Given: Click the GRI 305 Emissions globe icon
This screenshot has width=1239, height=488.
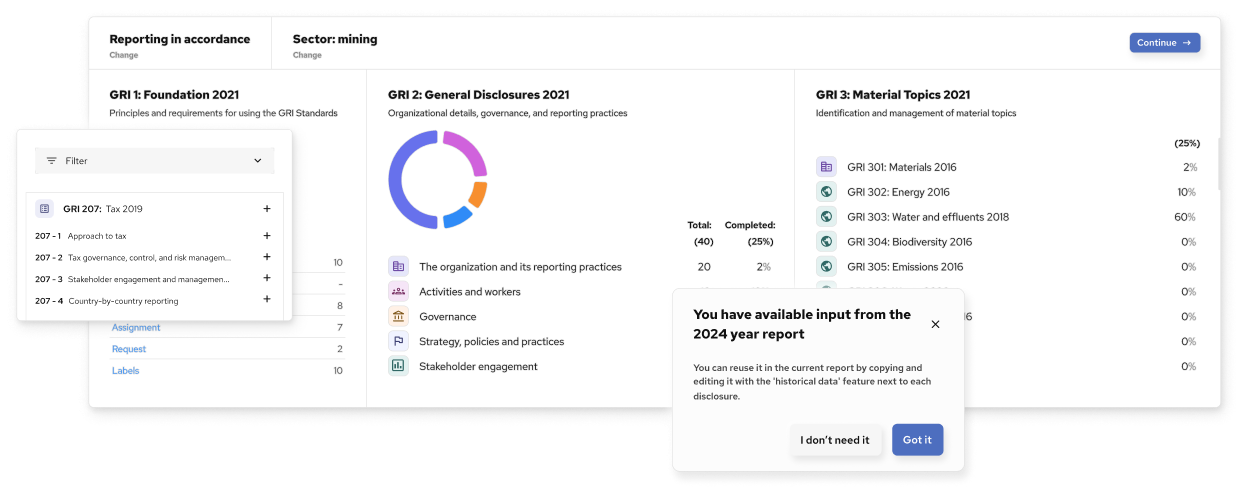Looking at the screenshot, I should [826, 267].
